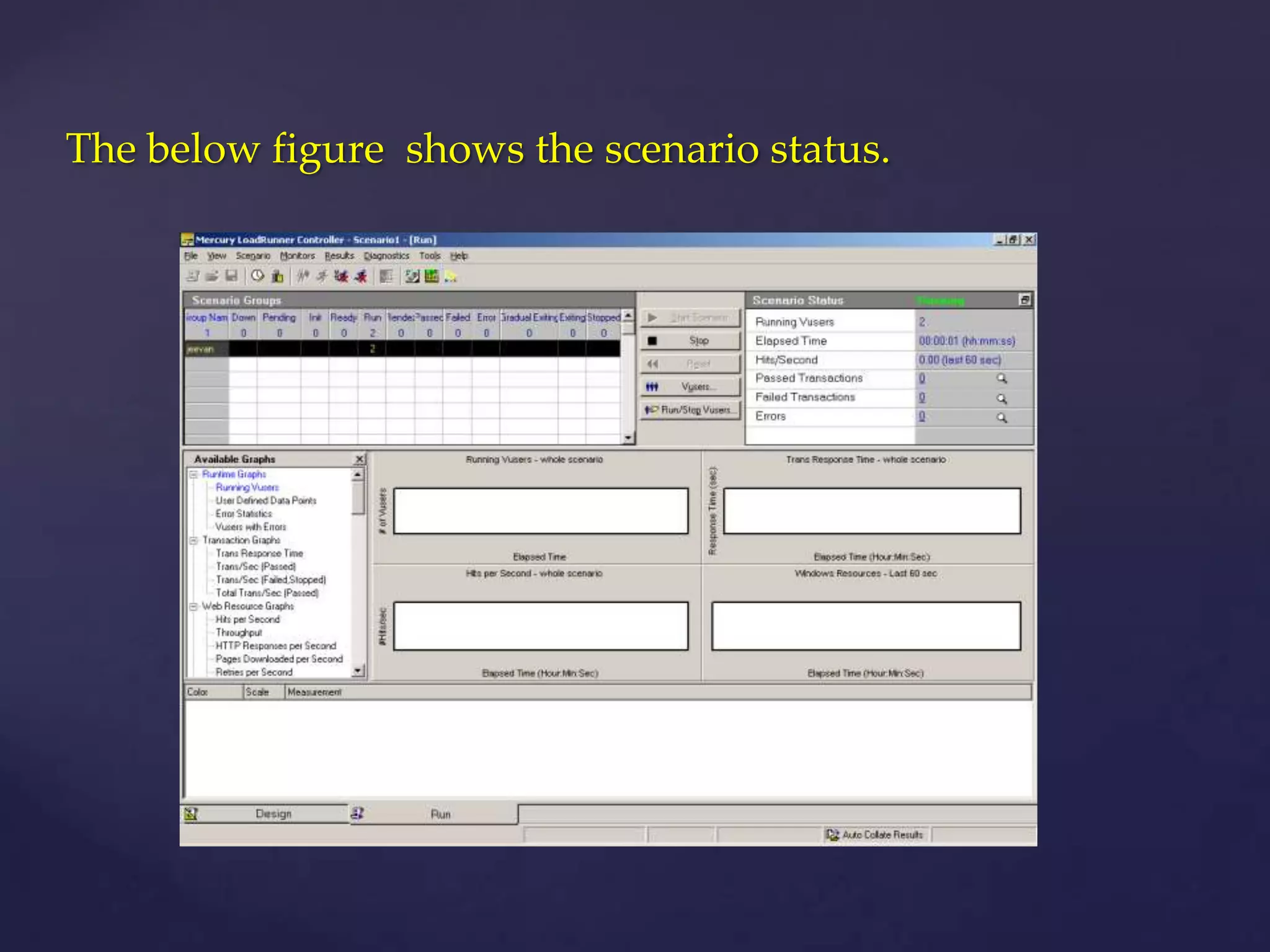This screenshot has height=952, width=1270.
Task: Click the Running Vusers - whole scenario graph
Action: point(541,511)
